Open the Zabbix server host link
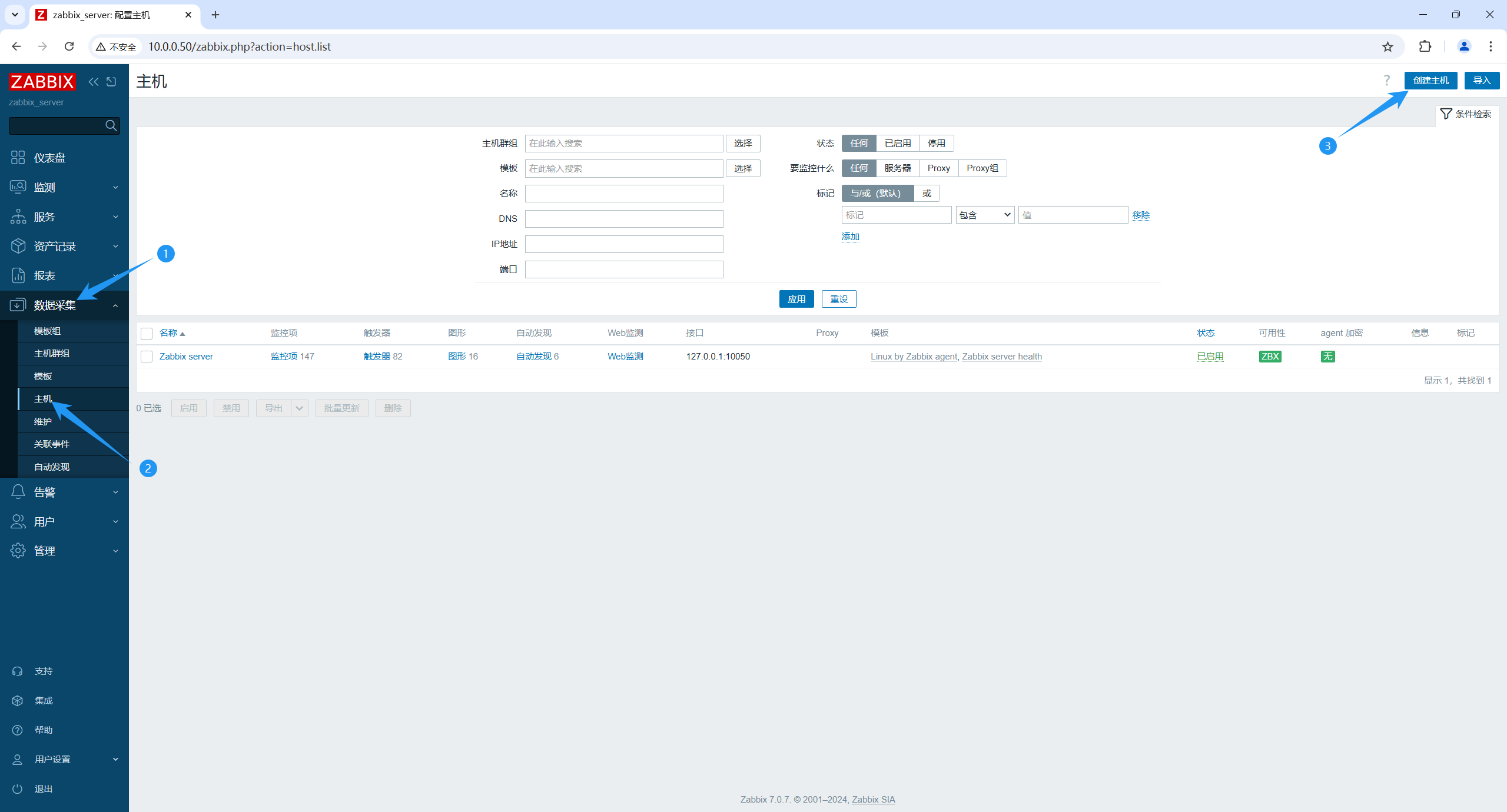 click(186, 357)
